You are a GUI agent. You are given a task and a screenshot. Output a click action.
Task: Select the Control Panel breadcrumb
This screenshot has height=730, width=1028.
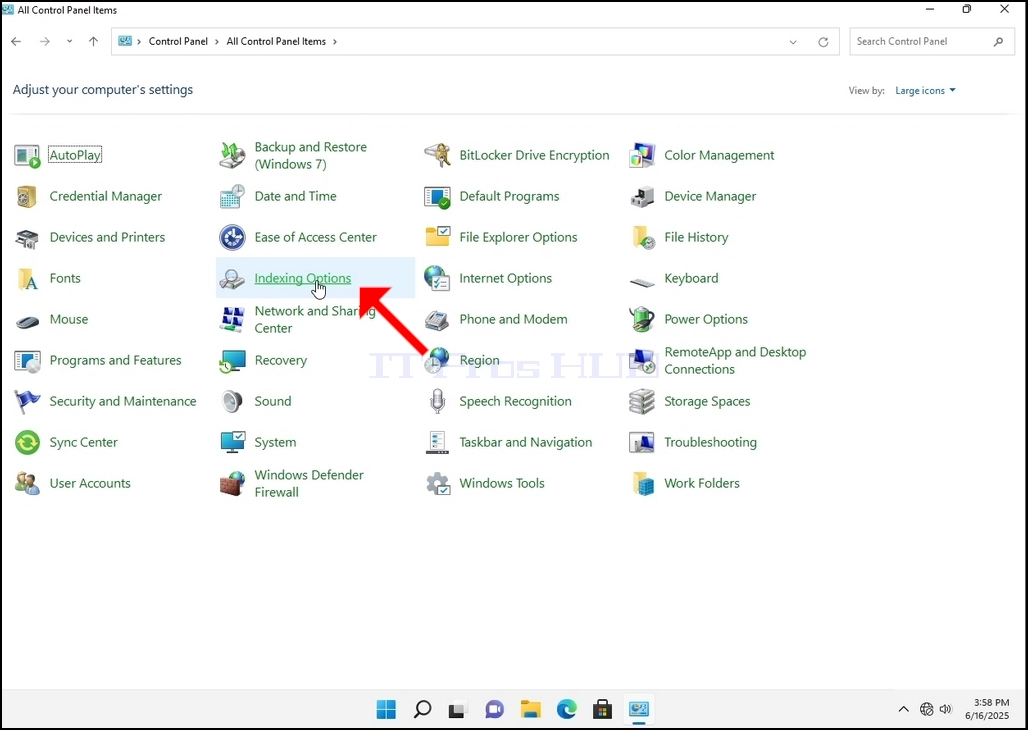(178, 41)
